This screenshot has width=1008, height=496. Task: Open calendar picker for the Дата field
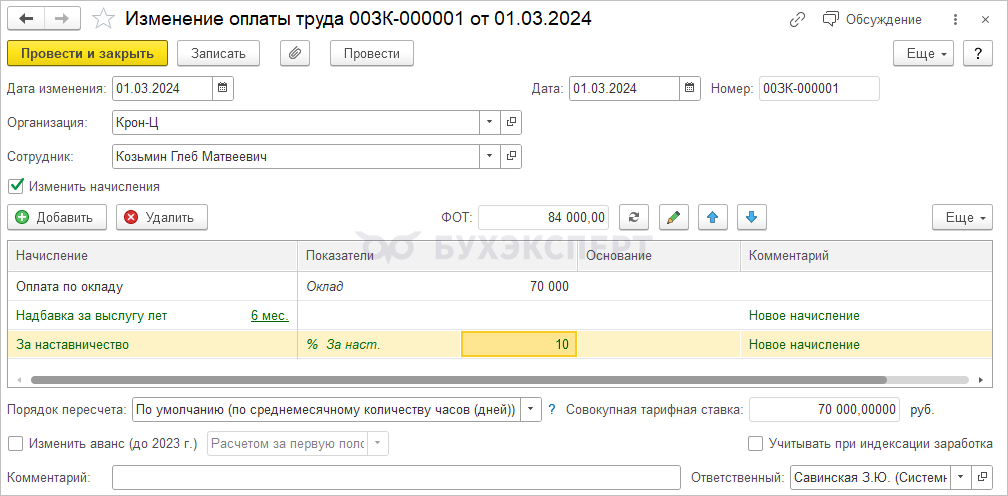[x=690, y=89]
